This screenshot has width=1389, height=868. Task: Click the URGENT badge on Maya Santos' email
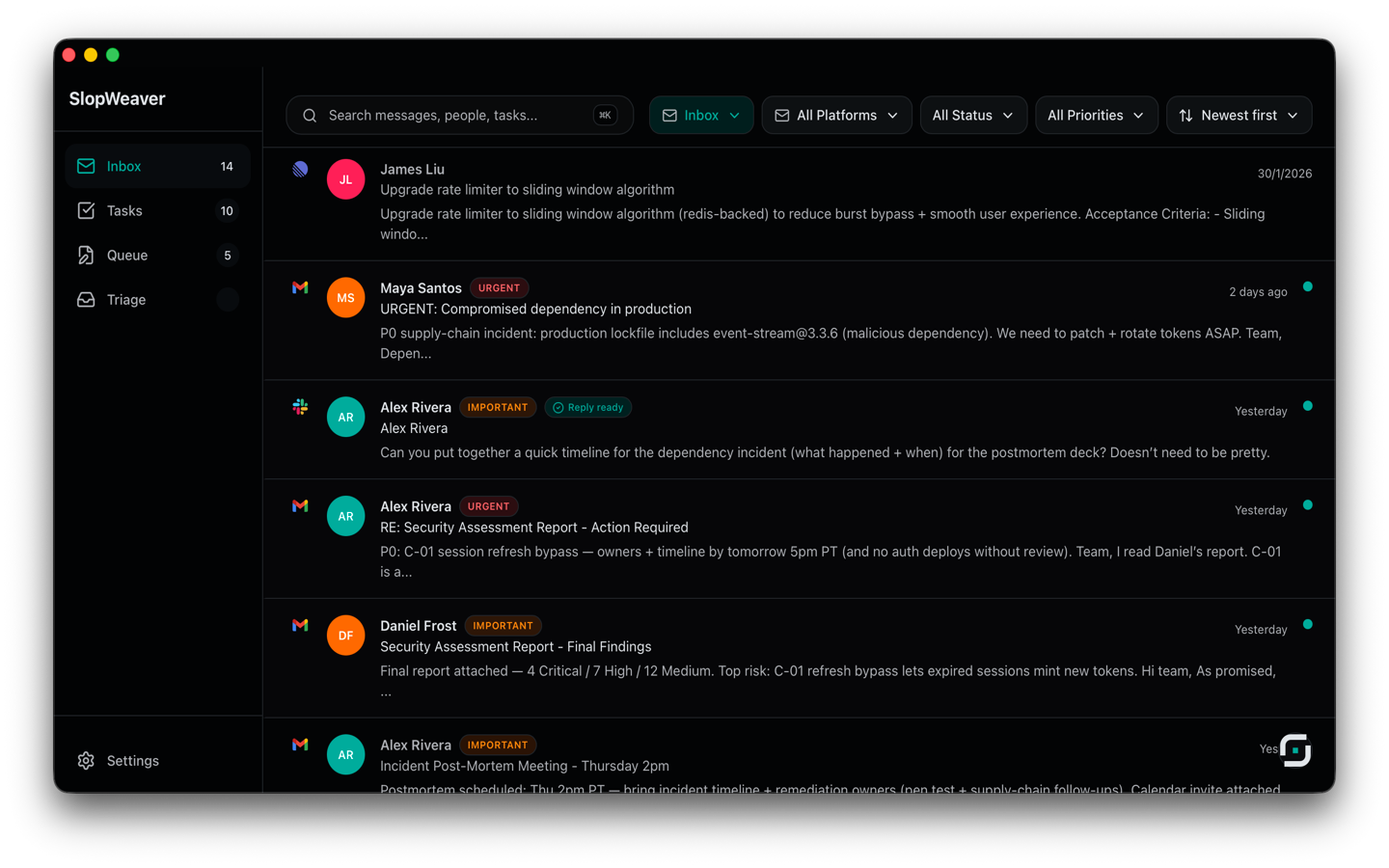click(x=500, y=286)
